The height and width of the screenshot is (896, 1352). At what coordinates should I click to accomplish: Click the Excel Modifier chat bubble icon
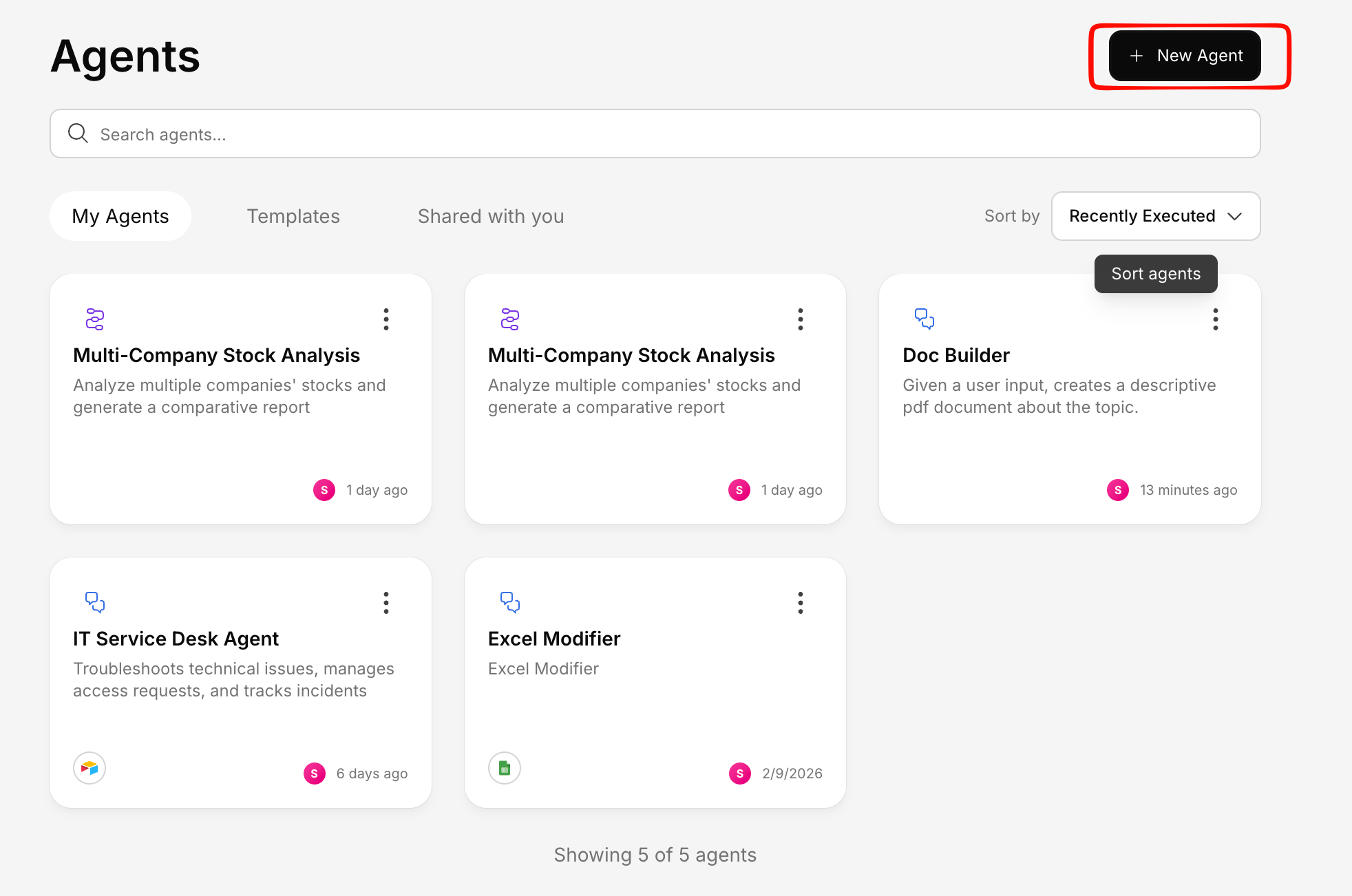(x=510, y=602)
